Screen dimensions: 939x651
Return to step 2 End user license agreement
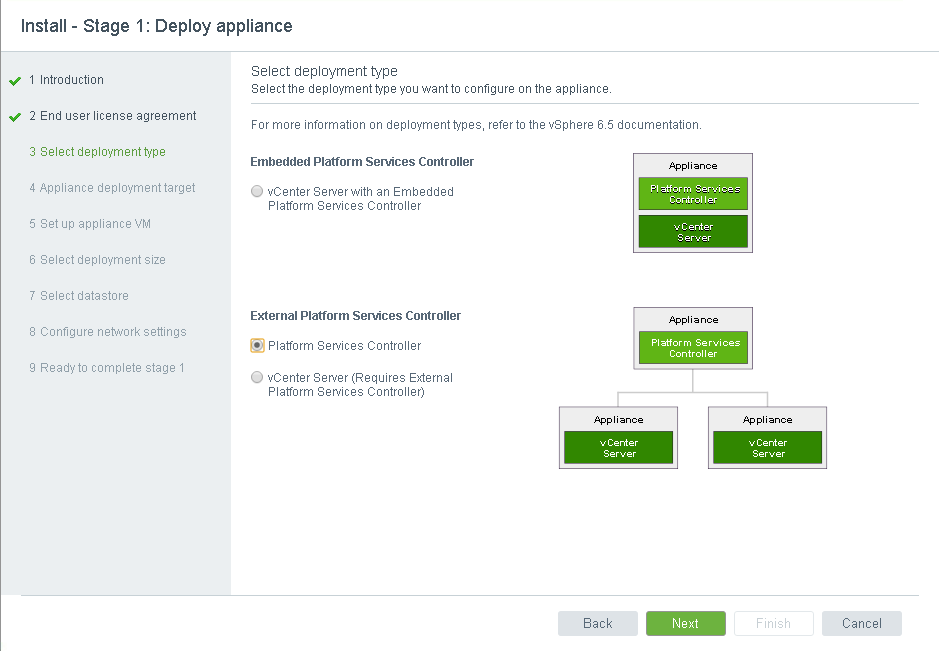tap(117, 116)
